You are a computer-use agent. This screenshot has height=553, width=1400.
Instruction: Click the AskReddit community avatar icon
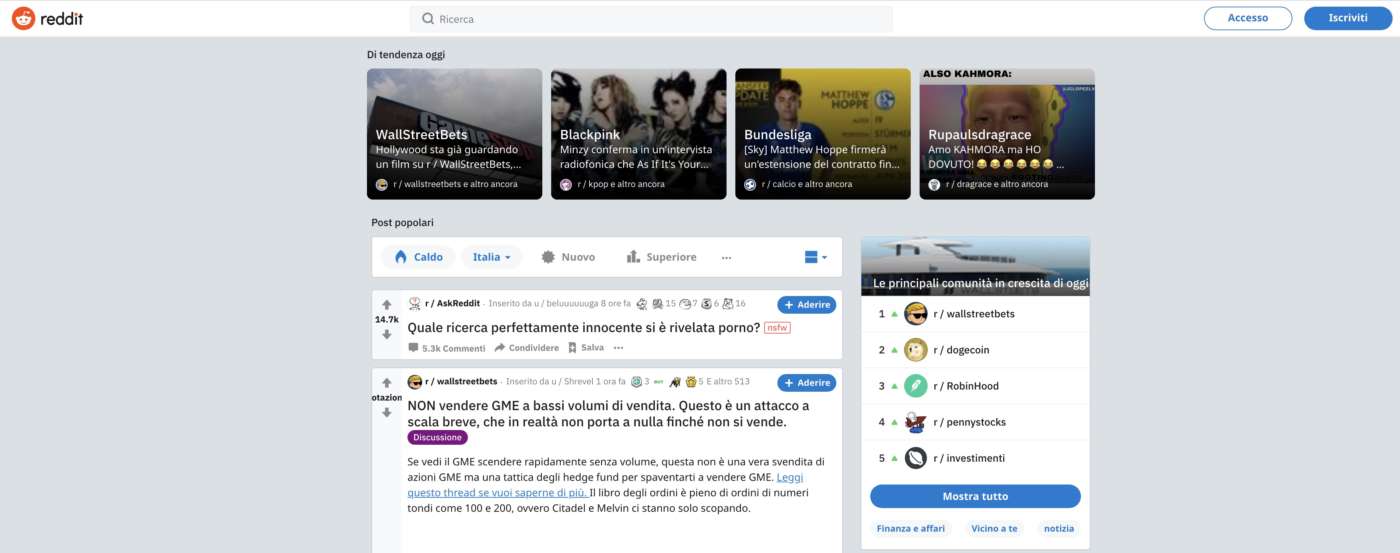coord(415,303)
